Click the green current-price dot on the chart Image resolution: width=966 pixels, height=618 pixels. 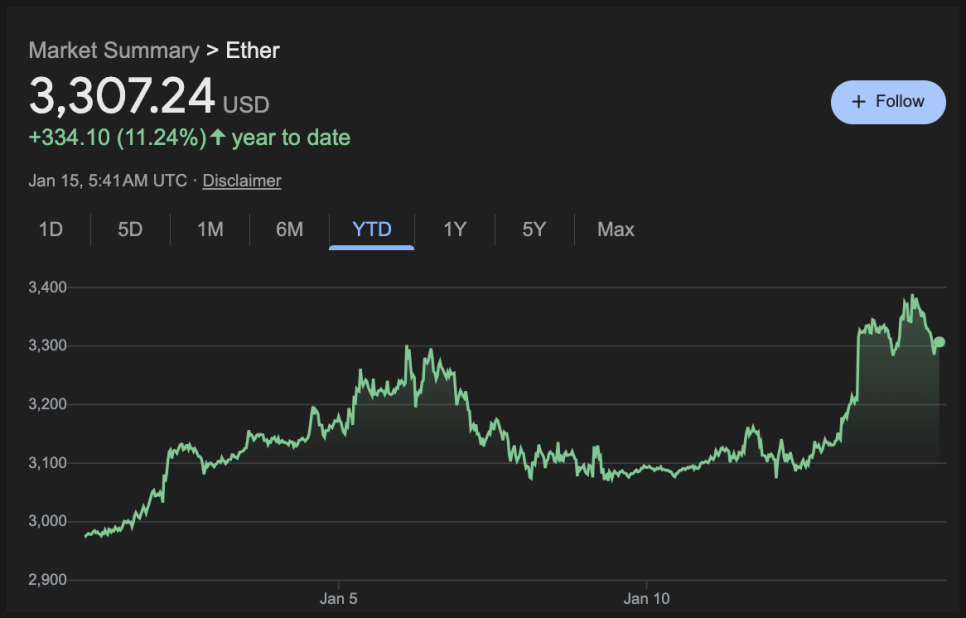point(939,342)
